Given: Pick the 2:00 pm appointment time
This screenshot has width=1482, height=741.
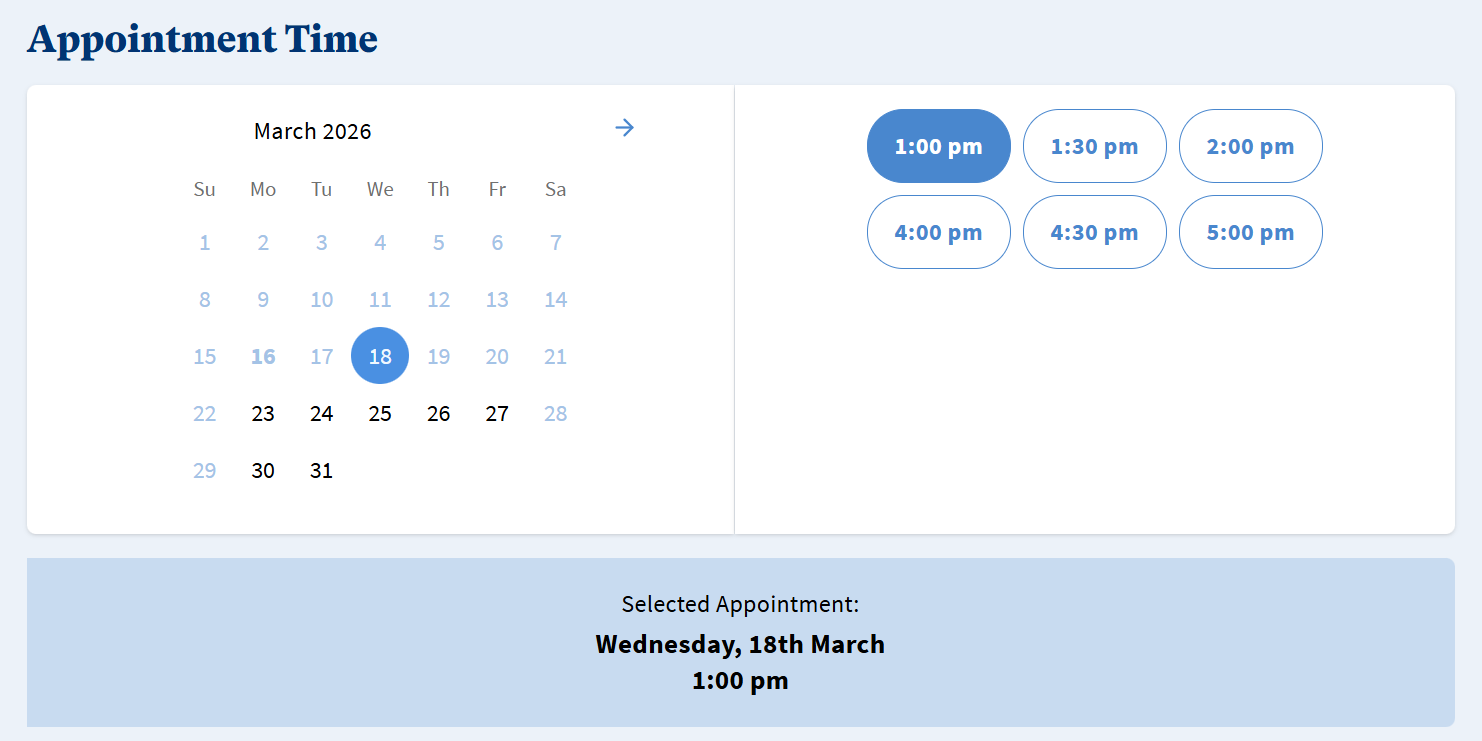Looking at the screenshot, I should (1250, 146).
